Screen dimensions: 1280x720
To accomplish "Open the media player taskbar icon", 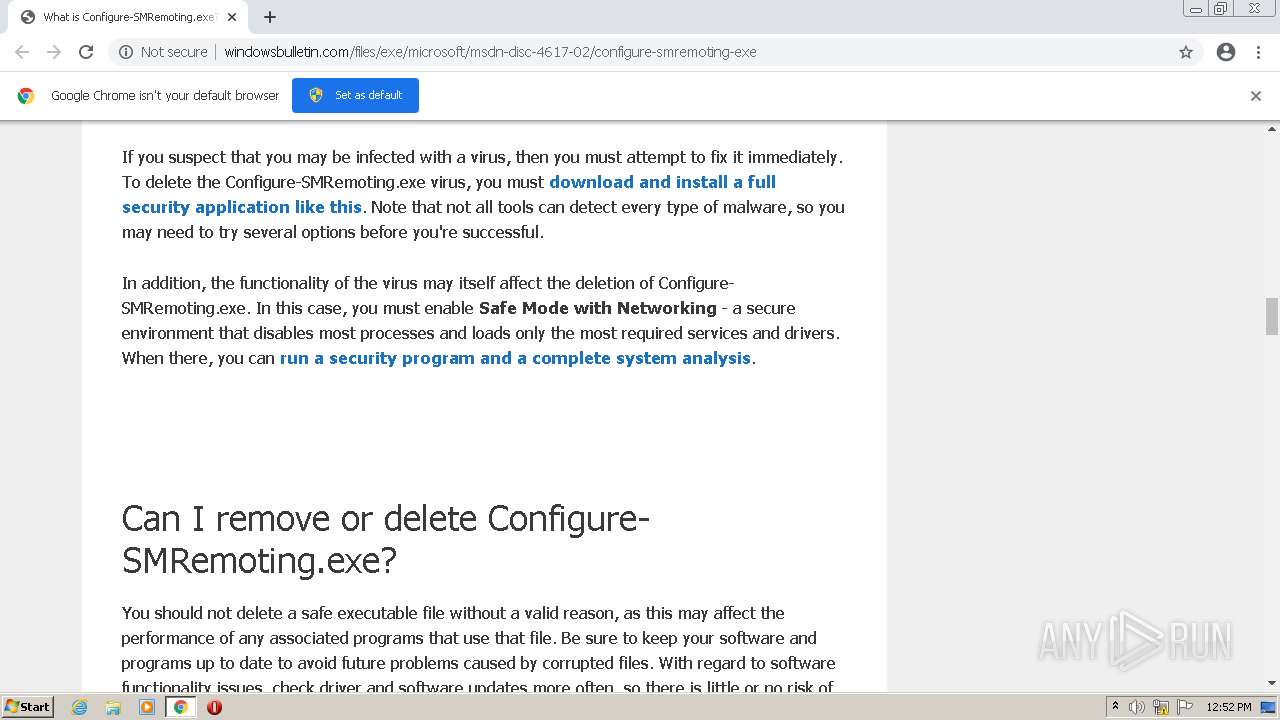I will (147, 707).
